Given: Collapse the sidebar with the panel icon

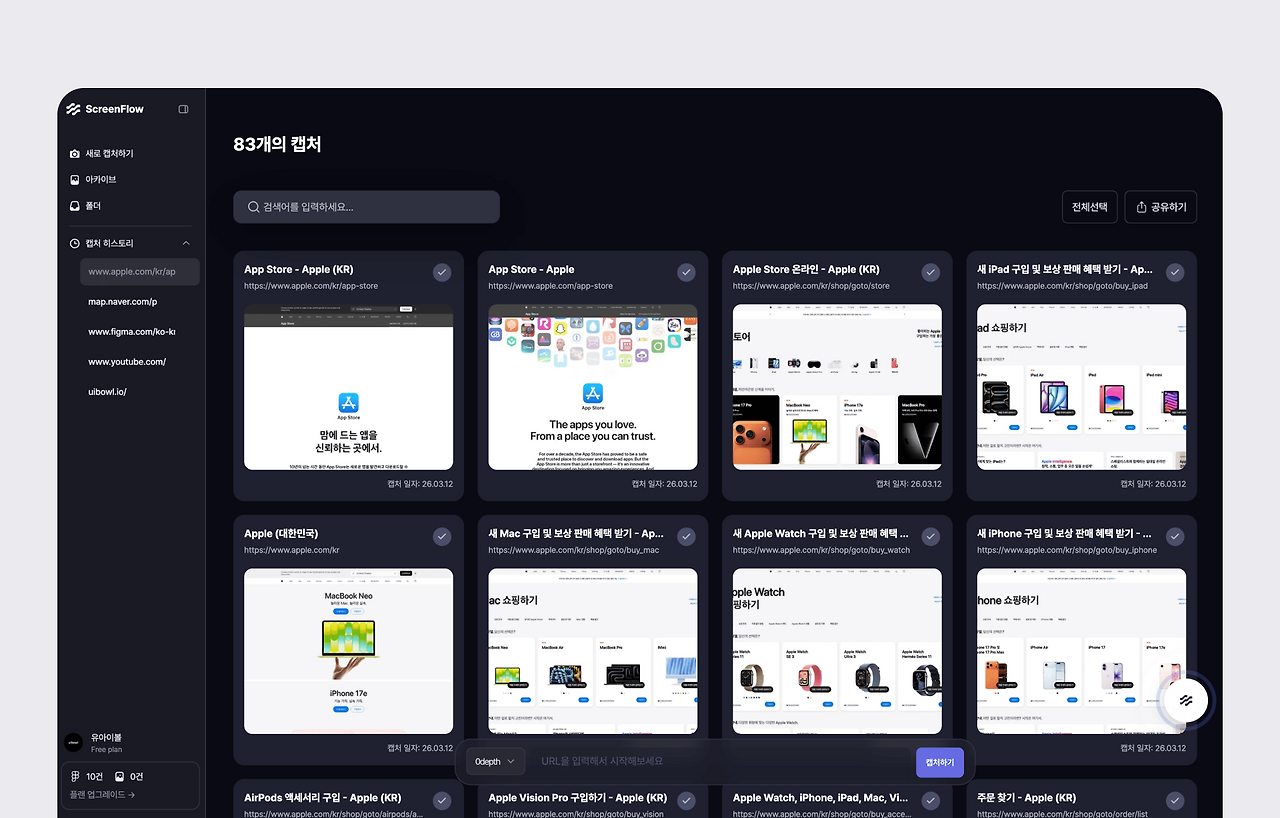Looking at the screenshot, I should (x=183, y=109).
